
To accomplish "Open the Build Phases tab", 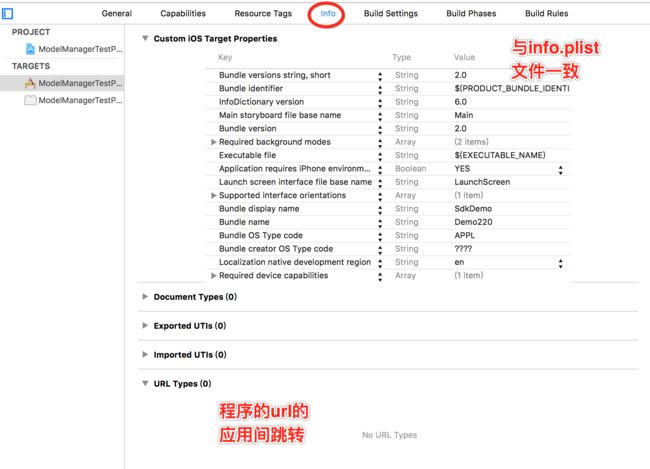I will (471, 13).
